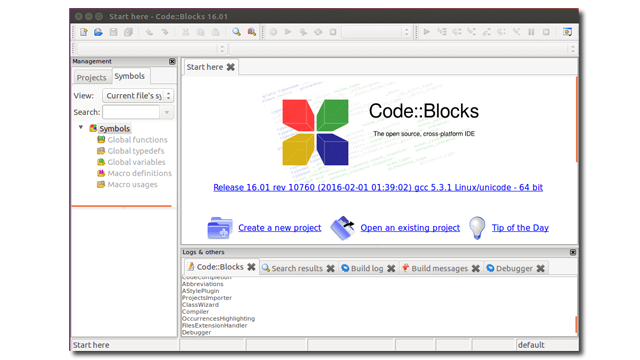640x360 pixels.
Task: Click the Step into debugger icon
Action: 471,32
